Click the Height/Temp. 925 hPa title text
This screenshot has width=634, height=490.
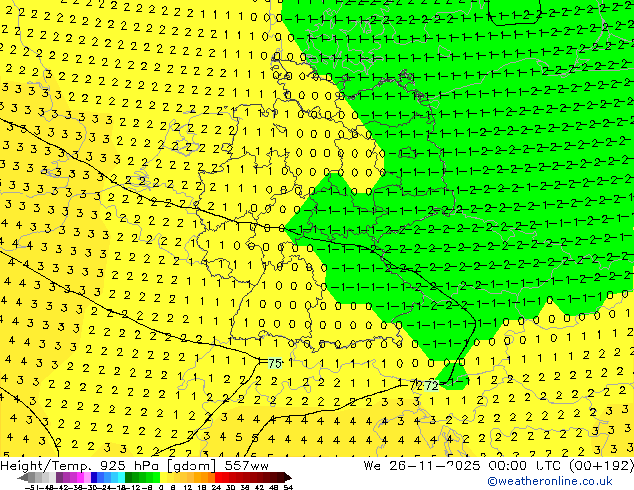(x=80, y=466)
